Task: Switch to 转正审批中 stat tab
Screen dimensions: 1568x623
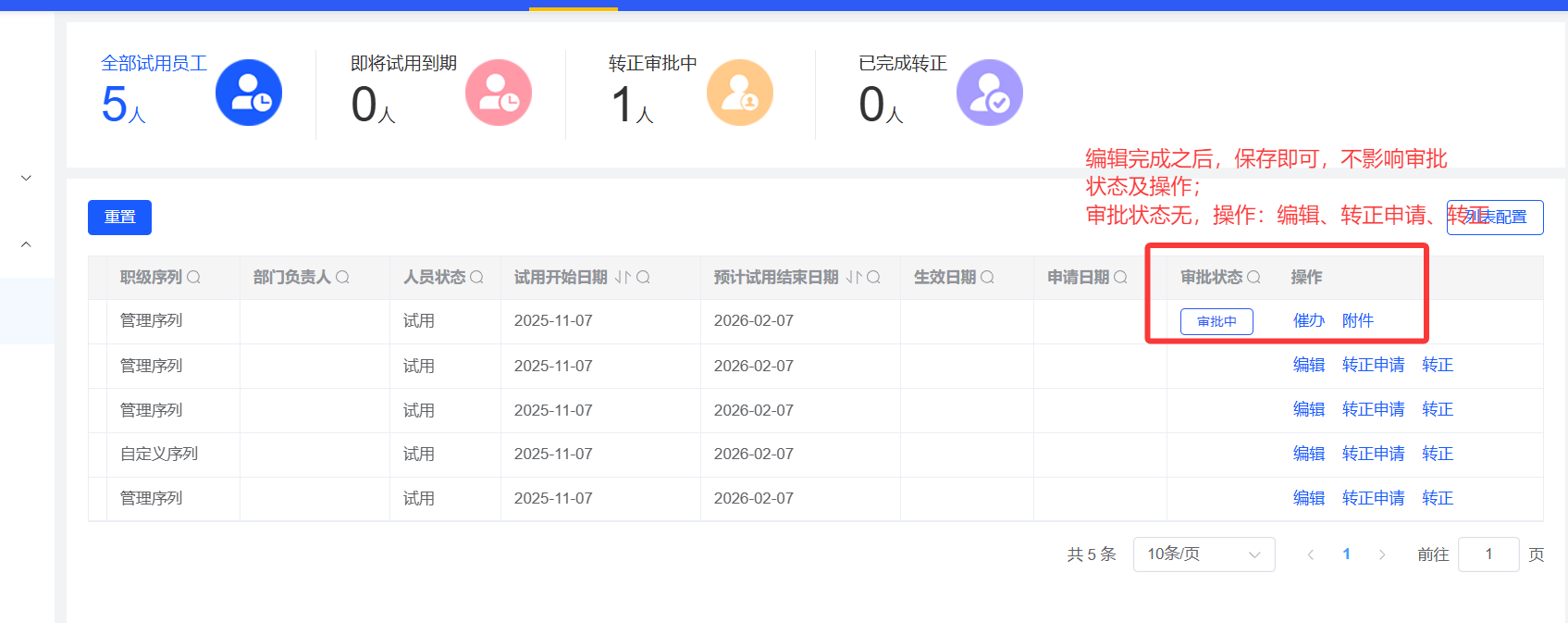Action: click(x=652, y=63)
